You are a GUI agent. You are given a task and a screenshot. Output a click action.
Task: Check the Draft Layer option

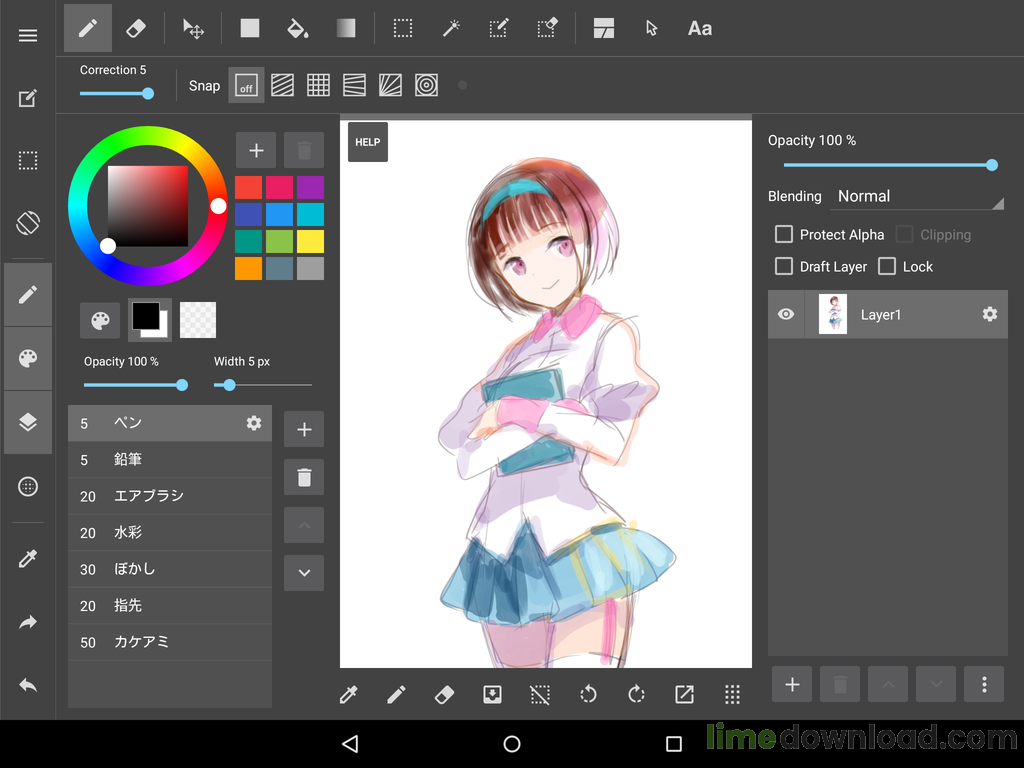click(x=784, y=266)
